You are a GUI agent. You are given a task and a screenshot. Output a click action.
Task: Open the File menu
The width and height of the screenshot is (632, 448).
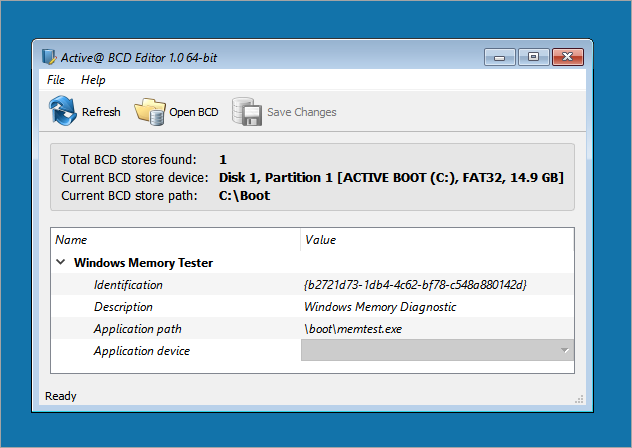pyautogui.click(x=56, y=80)
